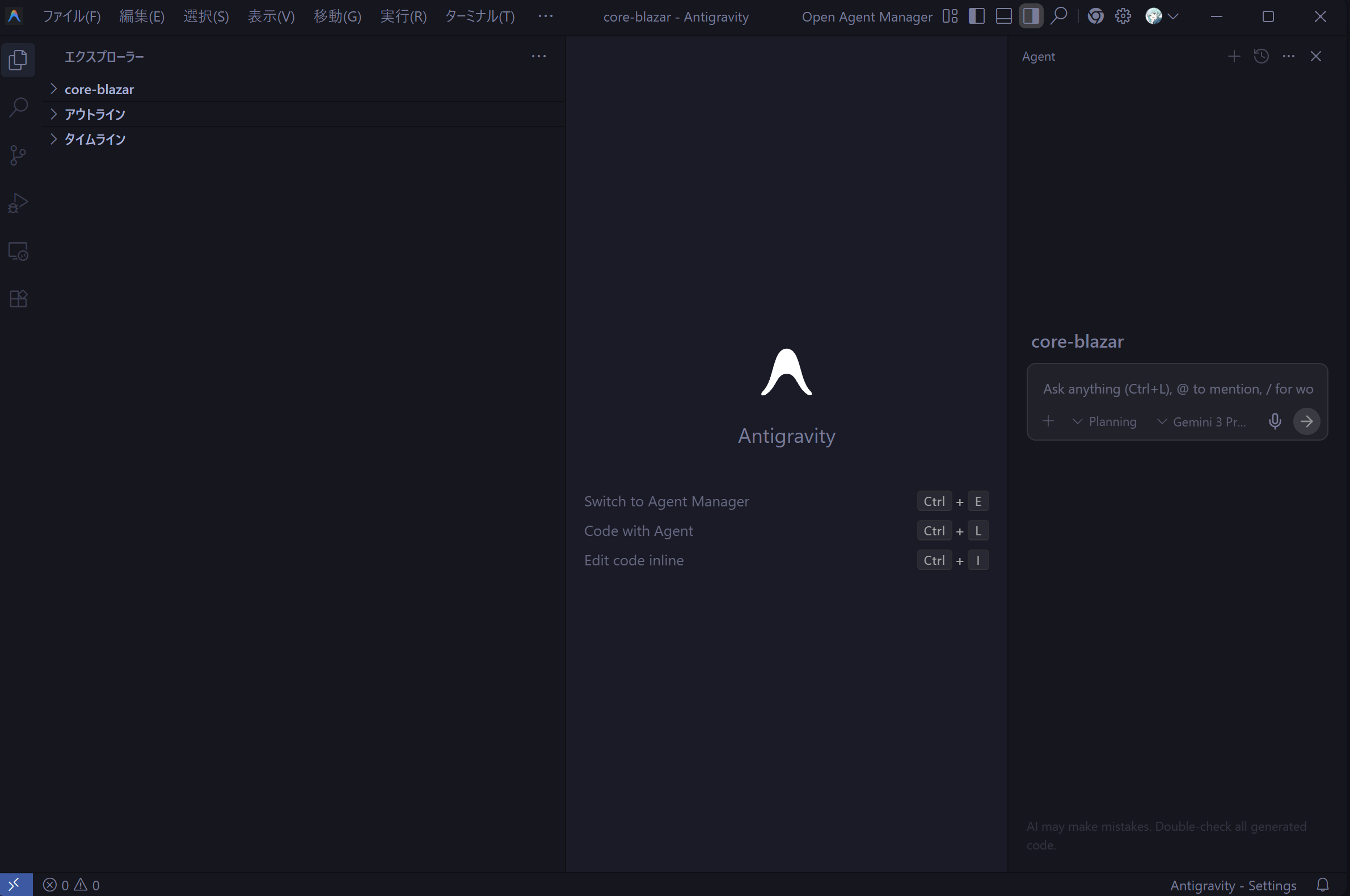Image resolution: width=1350 pixels, height=896 pixels.
Task: Focus the Ask anything agent input
Action: (1177, 389)
